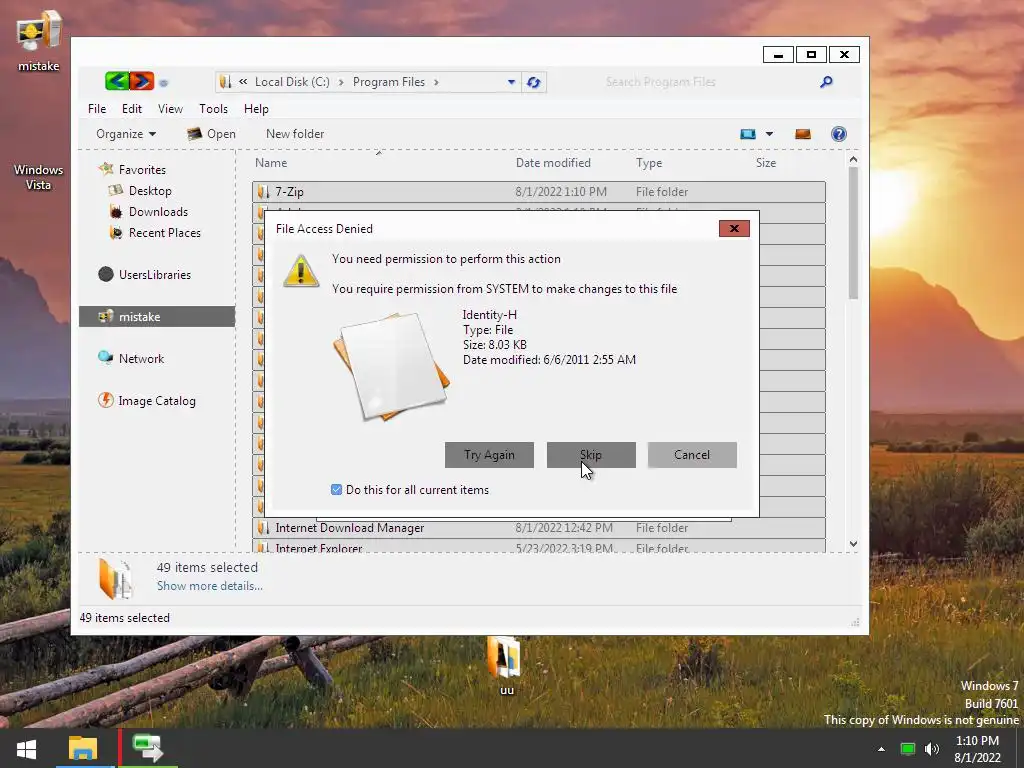Click the Open toolbar button

pos(211,134)
